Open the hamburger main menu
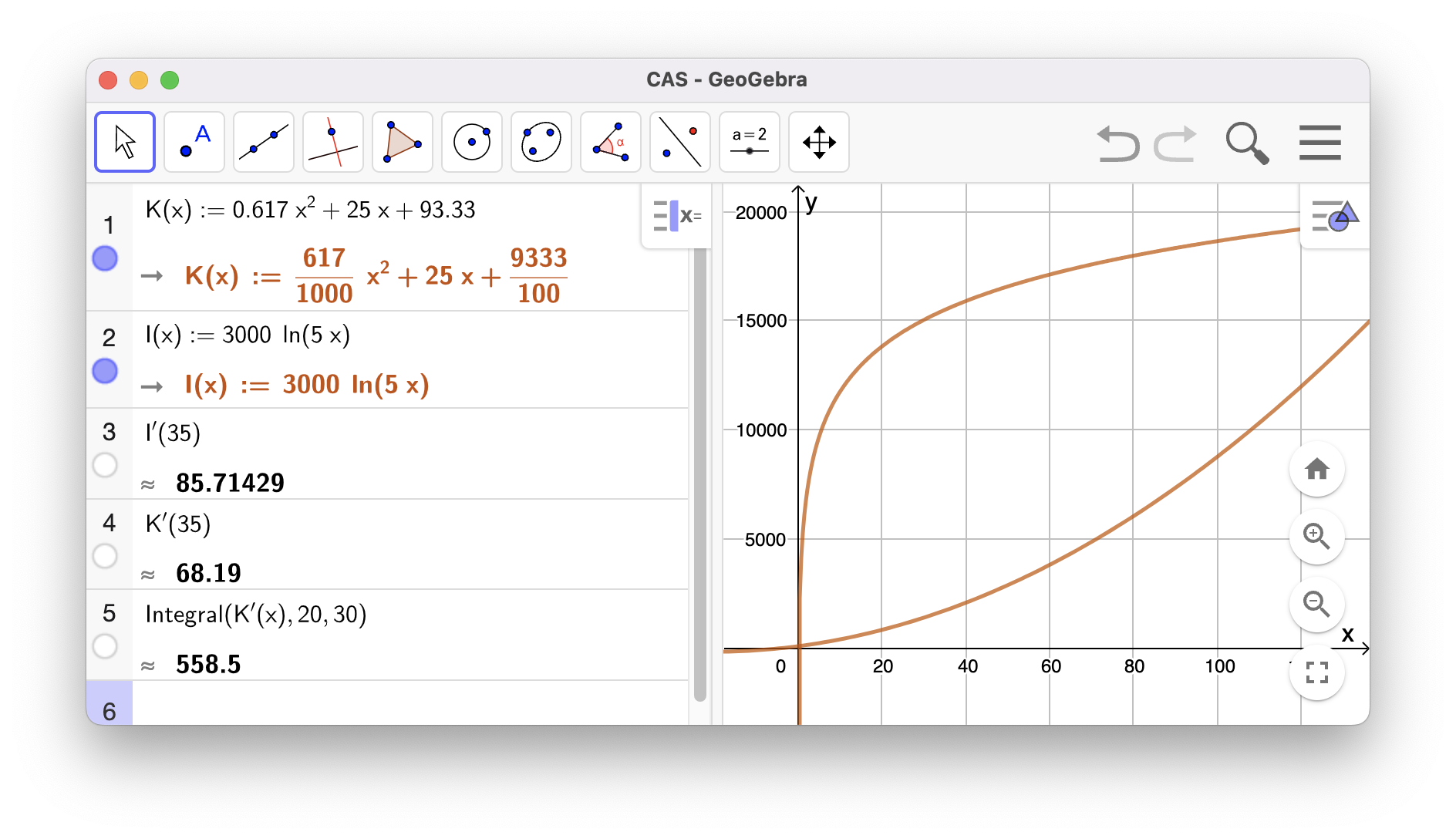This screenshot has width=1456, height=839. pyautogui.click(x=1319, y=143)
